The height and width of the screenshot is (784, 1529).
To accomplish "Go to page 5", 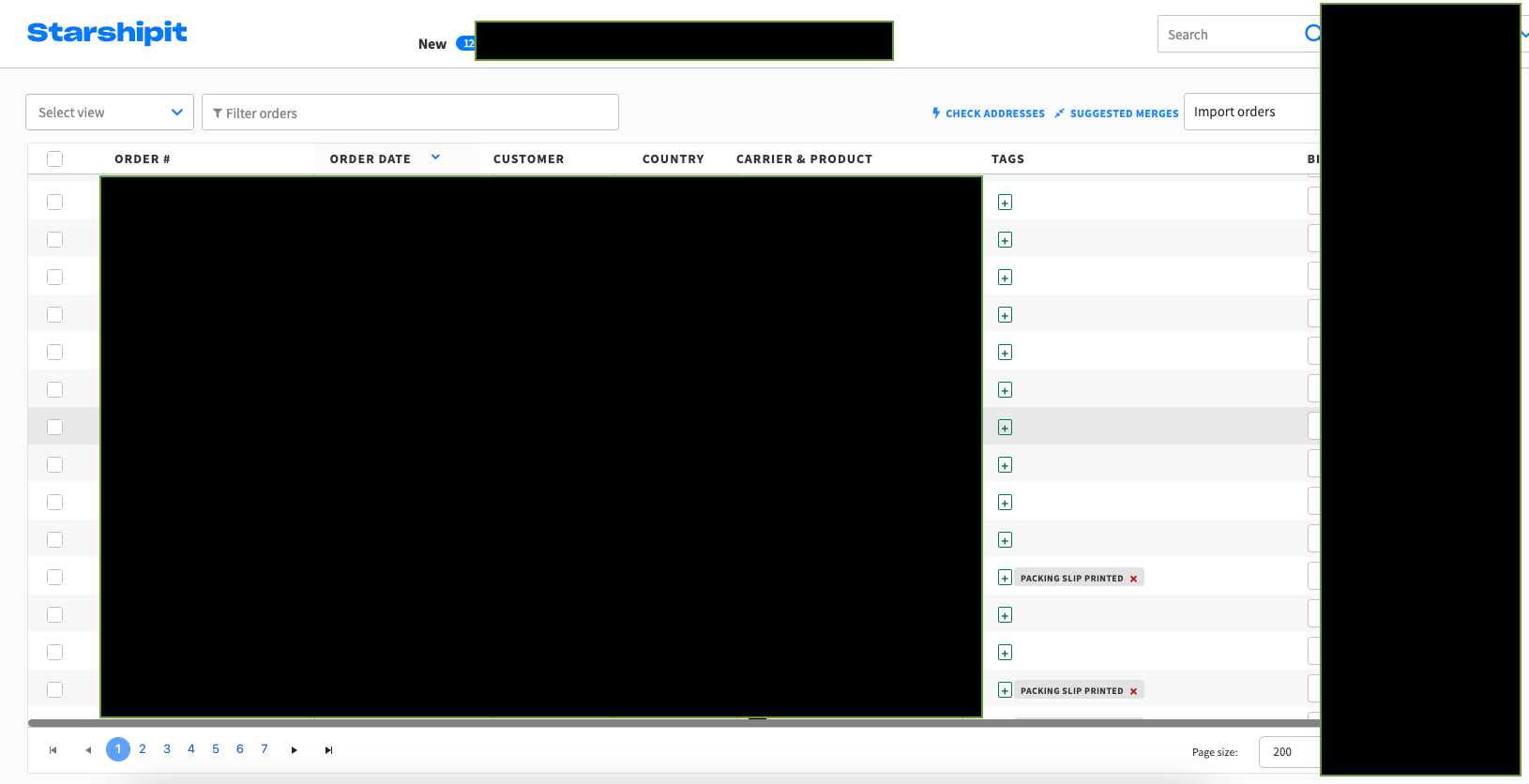I will click(216, 749).
